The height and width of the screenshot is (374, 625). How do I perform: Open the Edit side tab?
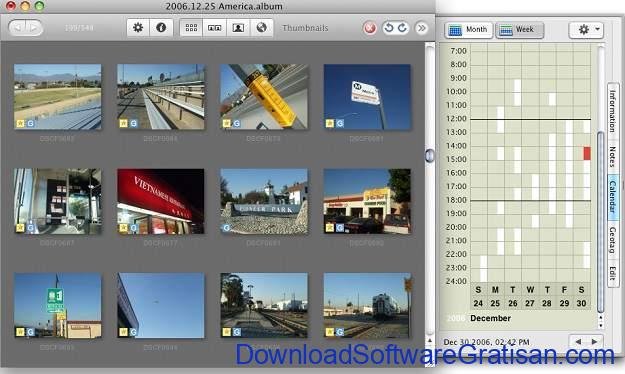pos(612,273)
